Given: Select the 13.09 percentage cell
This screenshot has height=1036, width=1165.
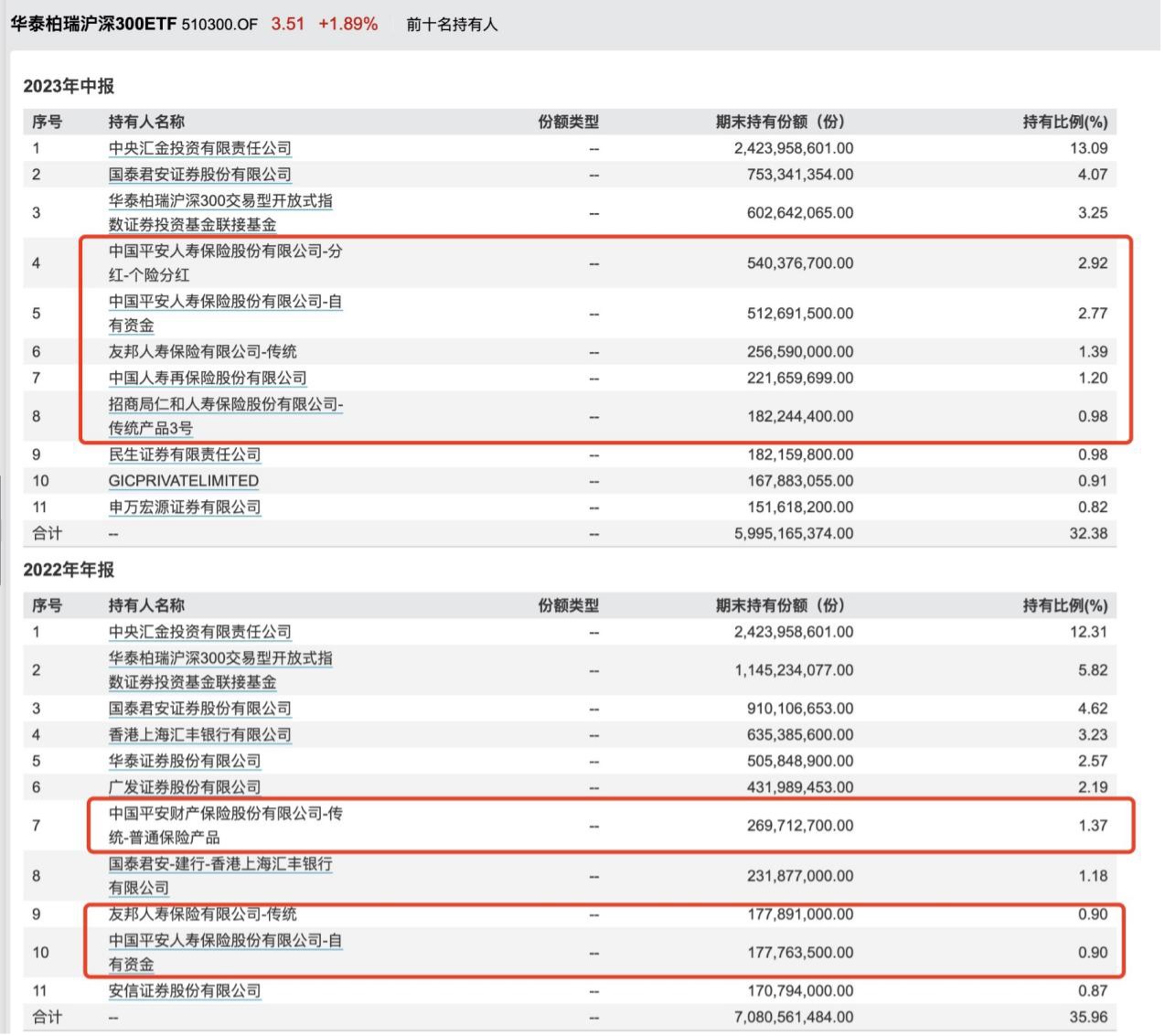Looking at the screenshot, I should click(x=1088, y=148).
